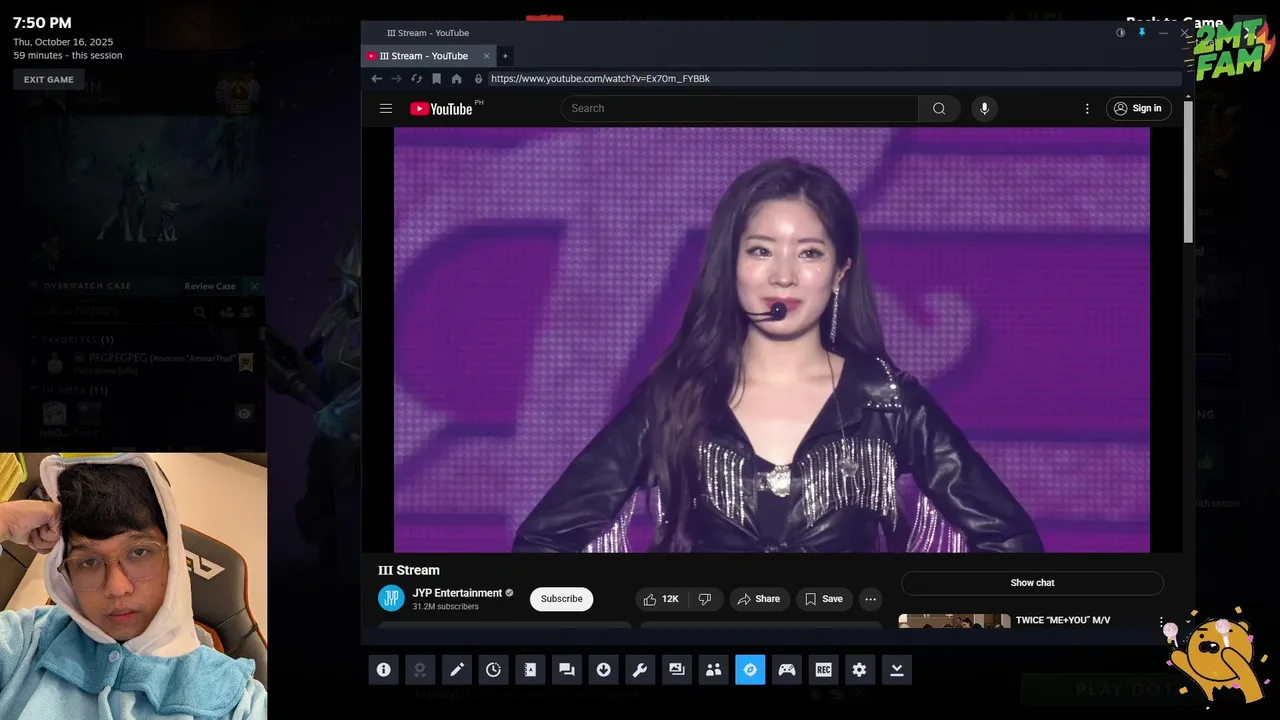
Task: Start voice search with microphone icon
Action: point(984,108)
